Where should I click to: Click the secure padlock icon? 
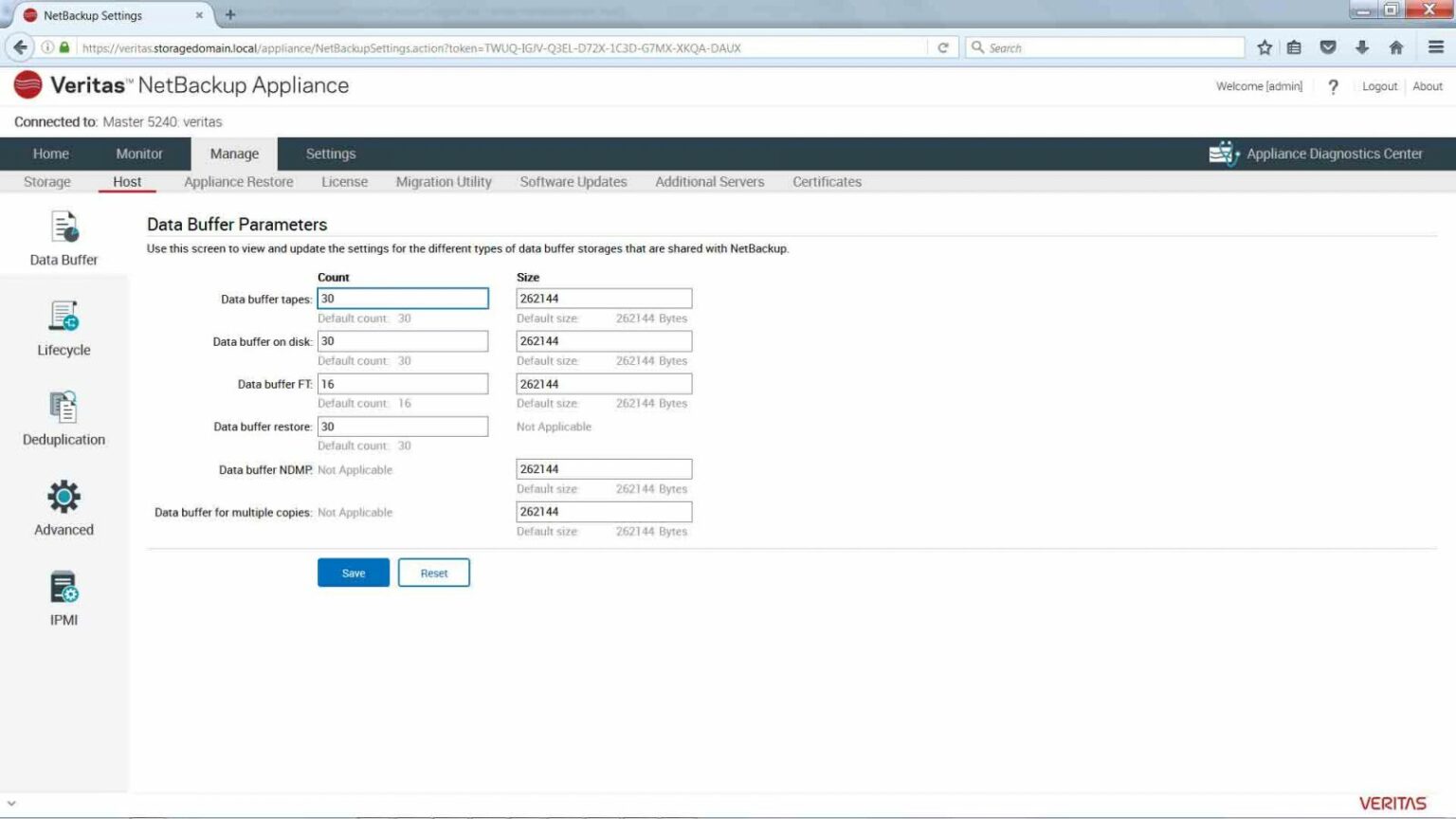click(64, 47)
